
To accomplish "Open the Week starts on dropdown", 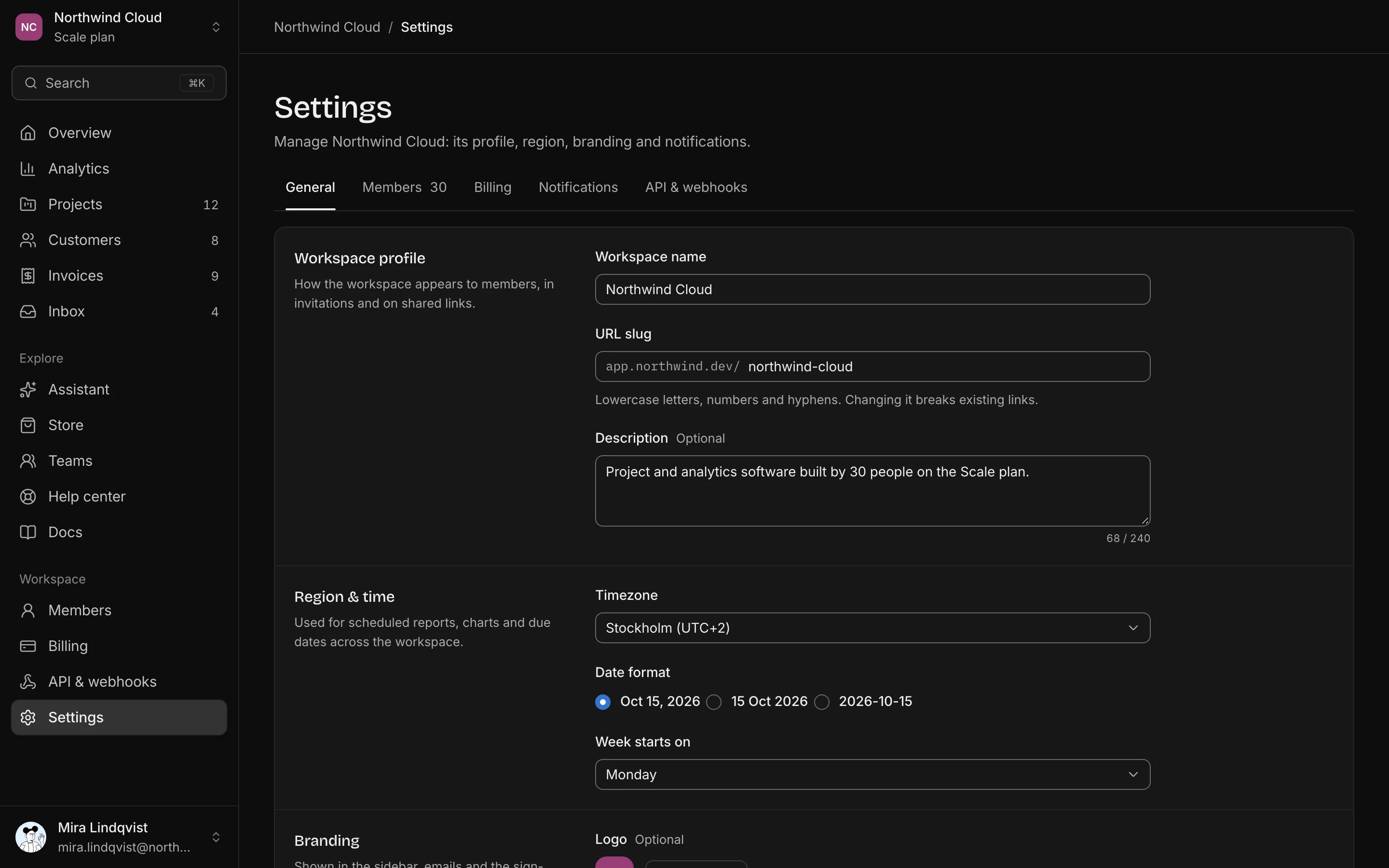I will [x=872, y=774].
